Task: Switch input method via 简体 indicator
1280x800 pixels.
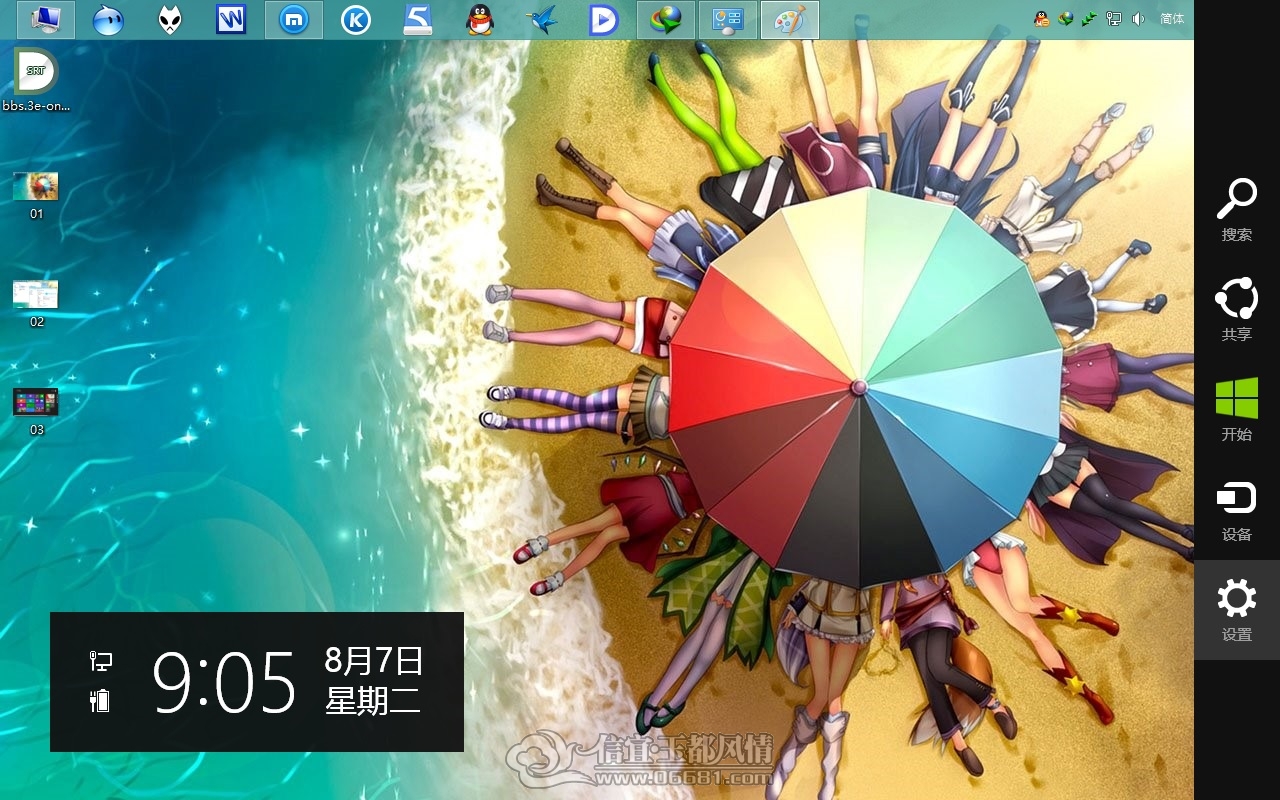Action: 1171,18
